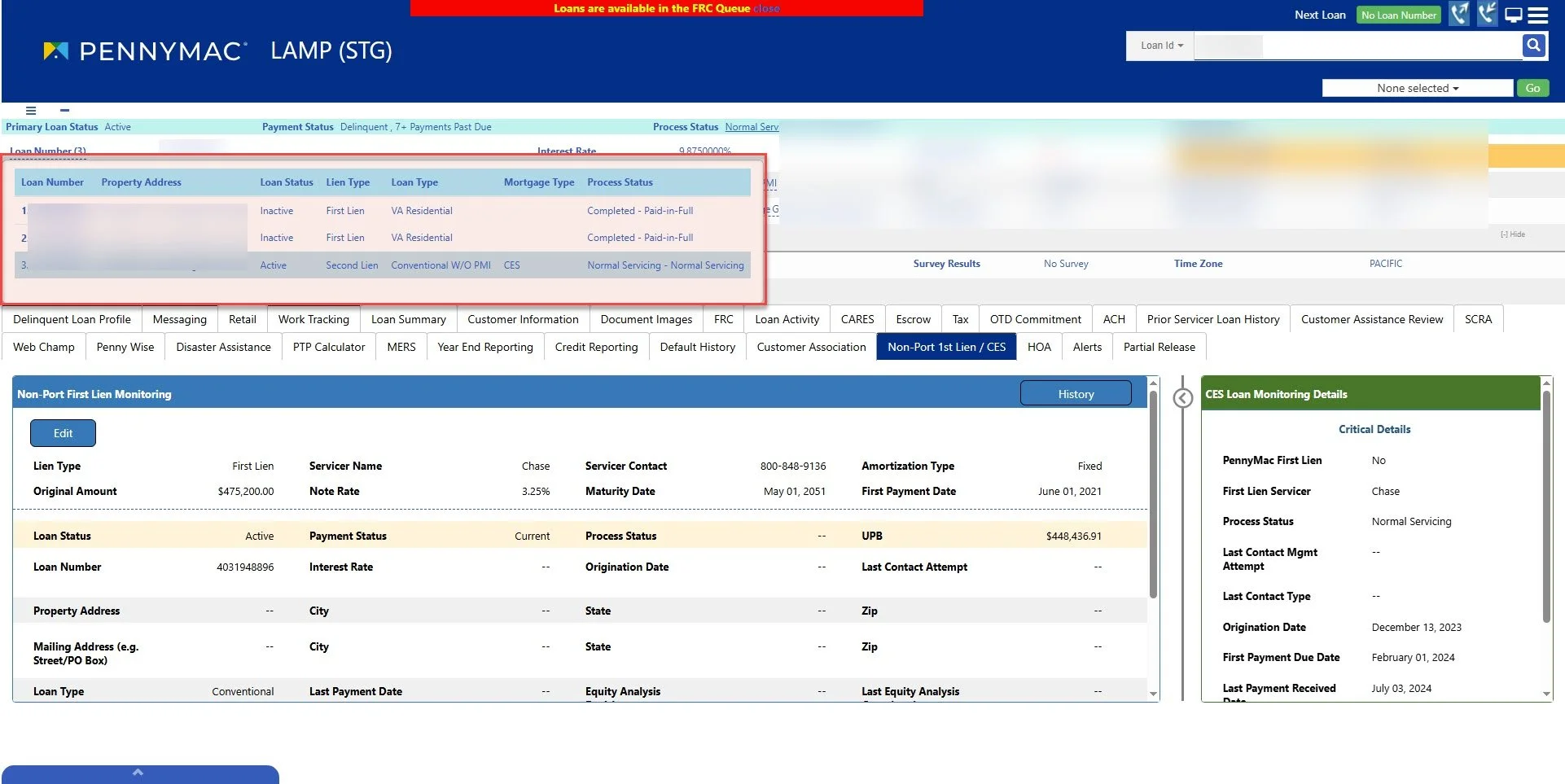Open the Credit Reporting tab
Viewport: 1565px width, 784px height.
click(x=596, y=347)
